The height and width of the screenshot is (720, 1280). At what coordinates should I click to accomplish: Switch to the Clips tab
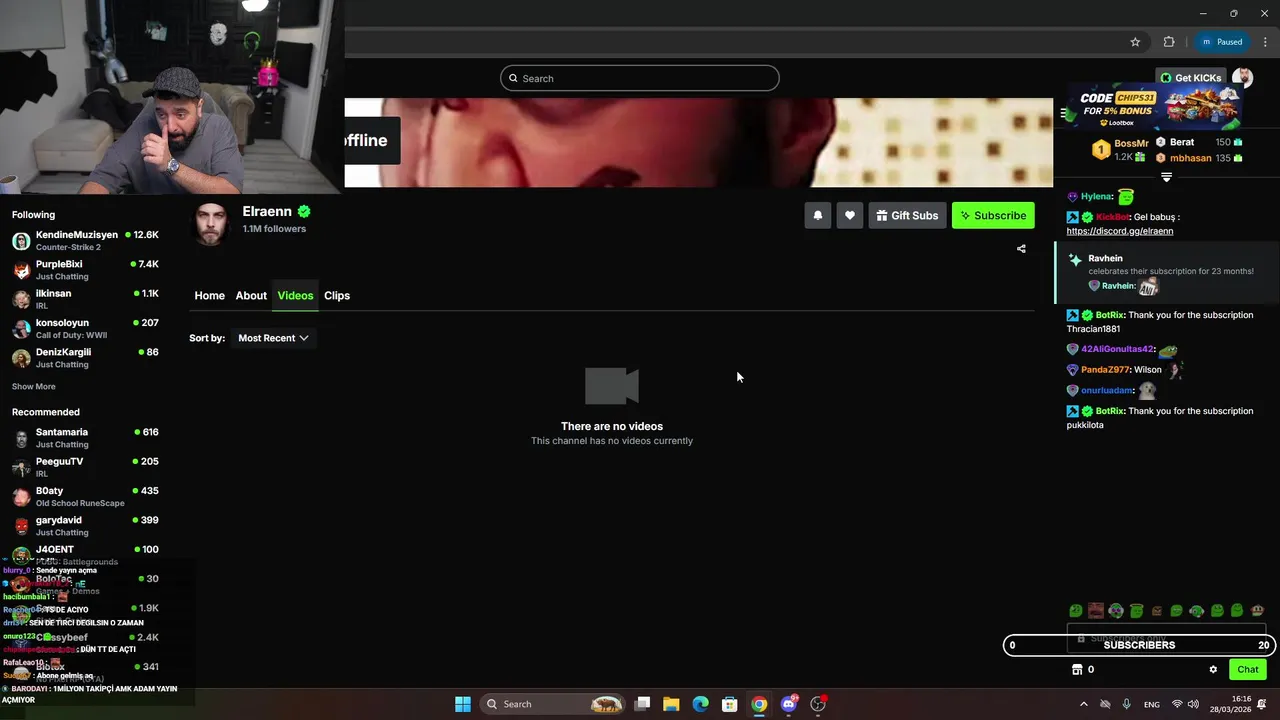(337, 295)
